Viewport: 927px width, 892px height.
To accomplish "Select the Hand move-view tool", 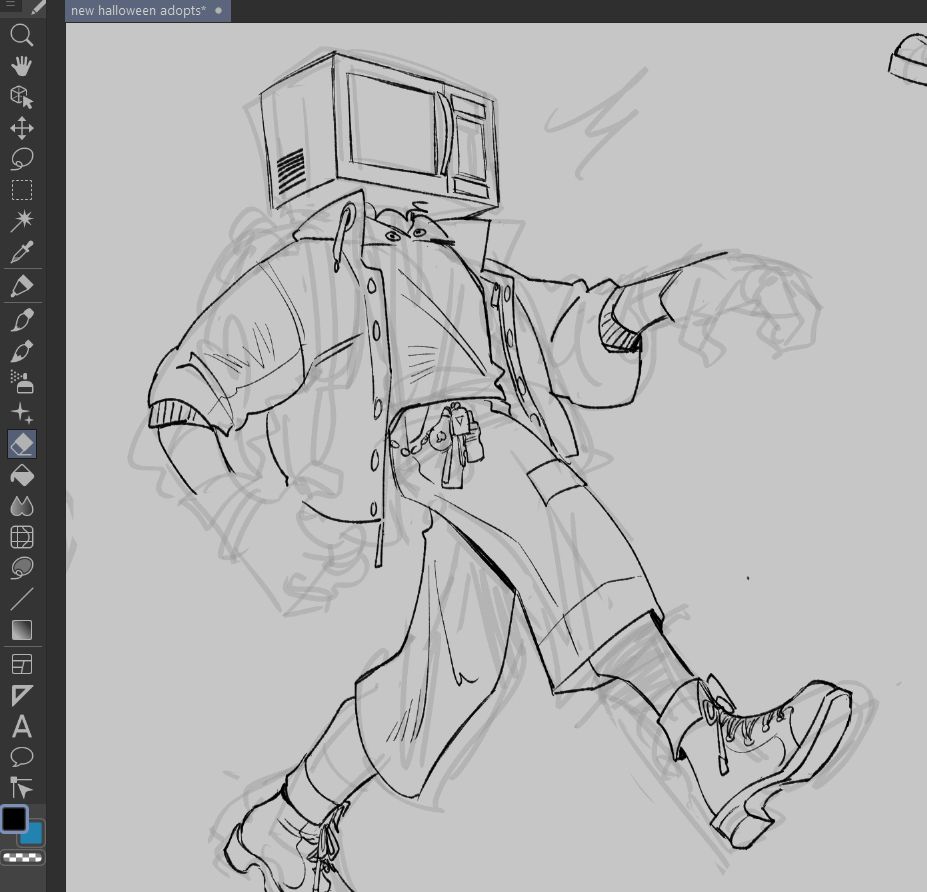I will (x=22, y=66).
